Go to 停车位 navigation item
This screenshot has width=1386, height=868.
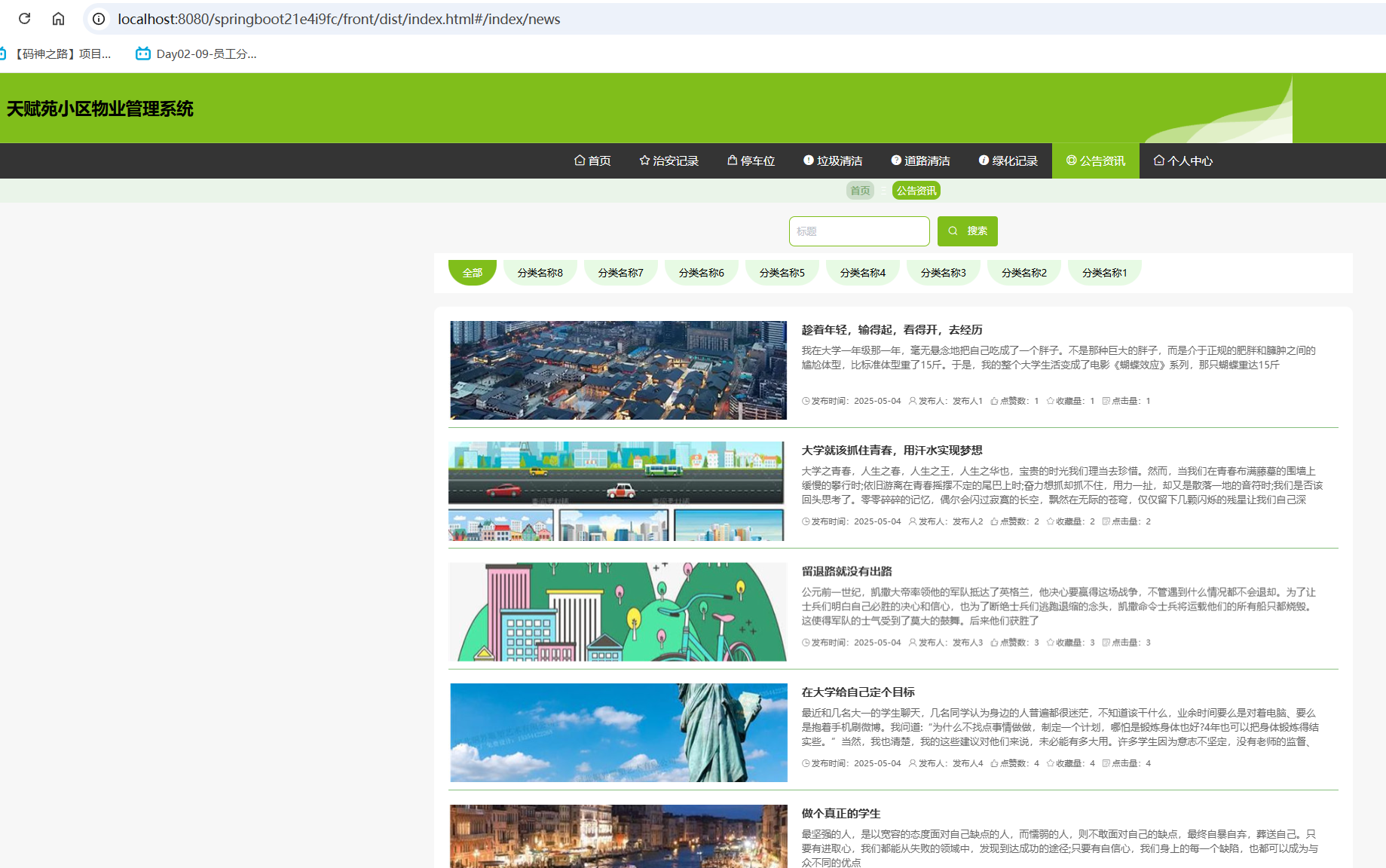[751, 160]
